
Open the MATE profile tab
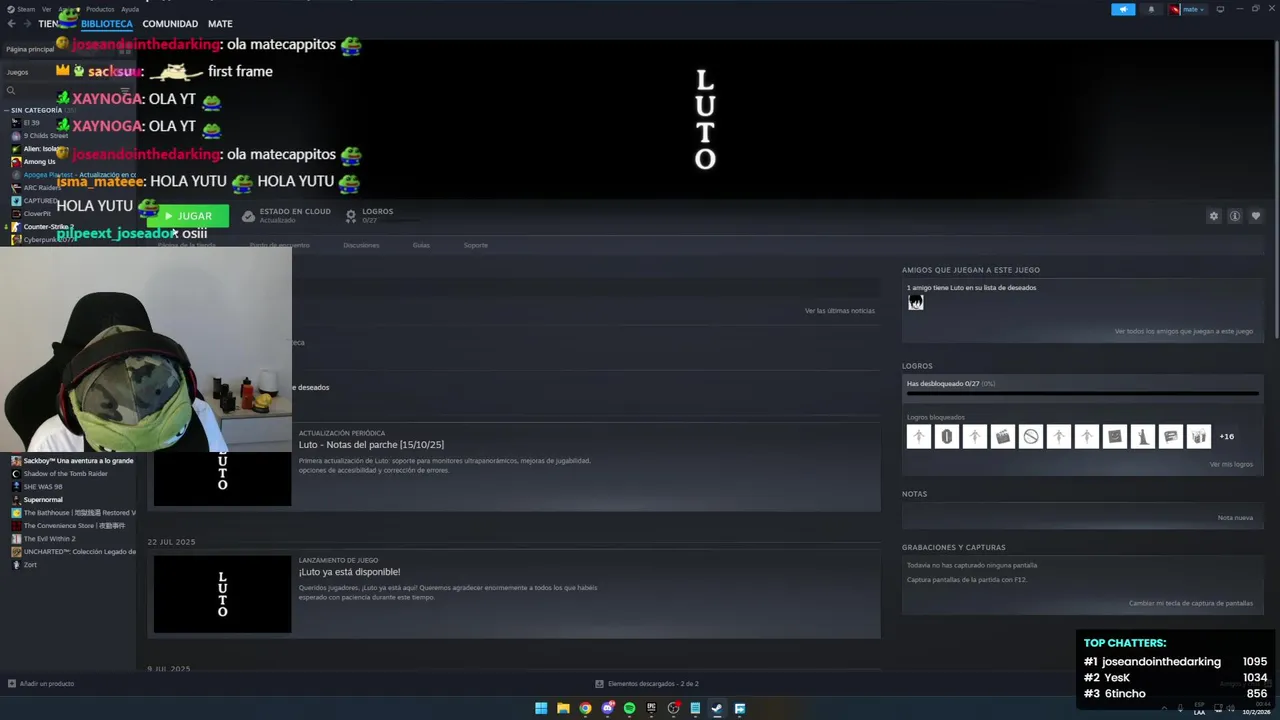(220, 24)
